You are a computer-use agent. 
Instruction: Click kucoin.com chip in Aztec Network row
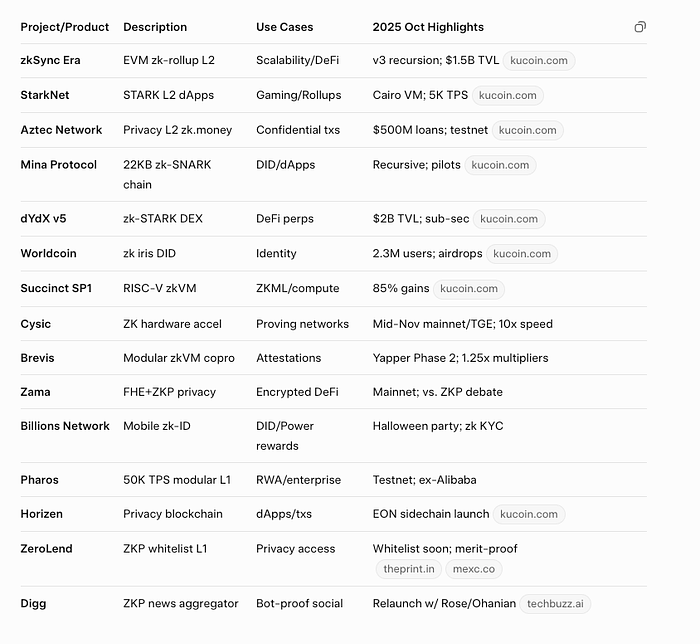click(x=527, y=130)
